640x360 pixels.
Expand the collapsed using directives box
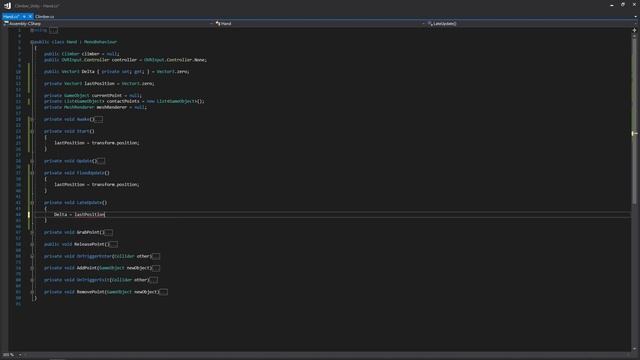(53, 30)
